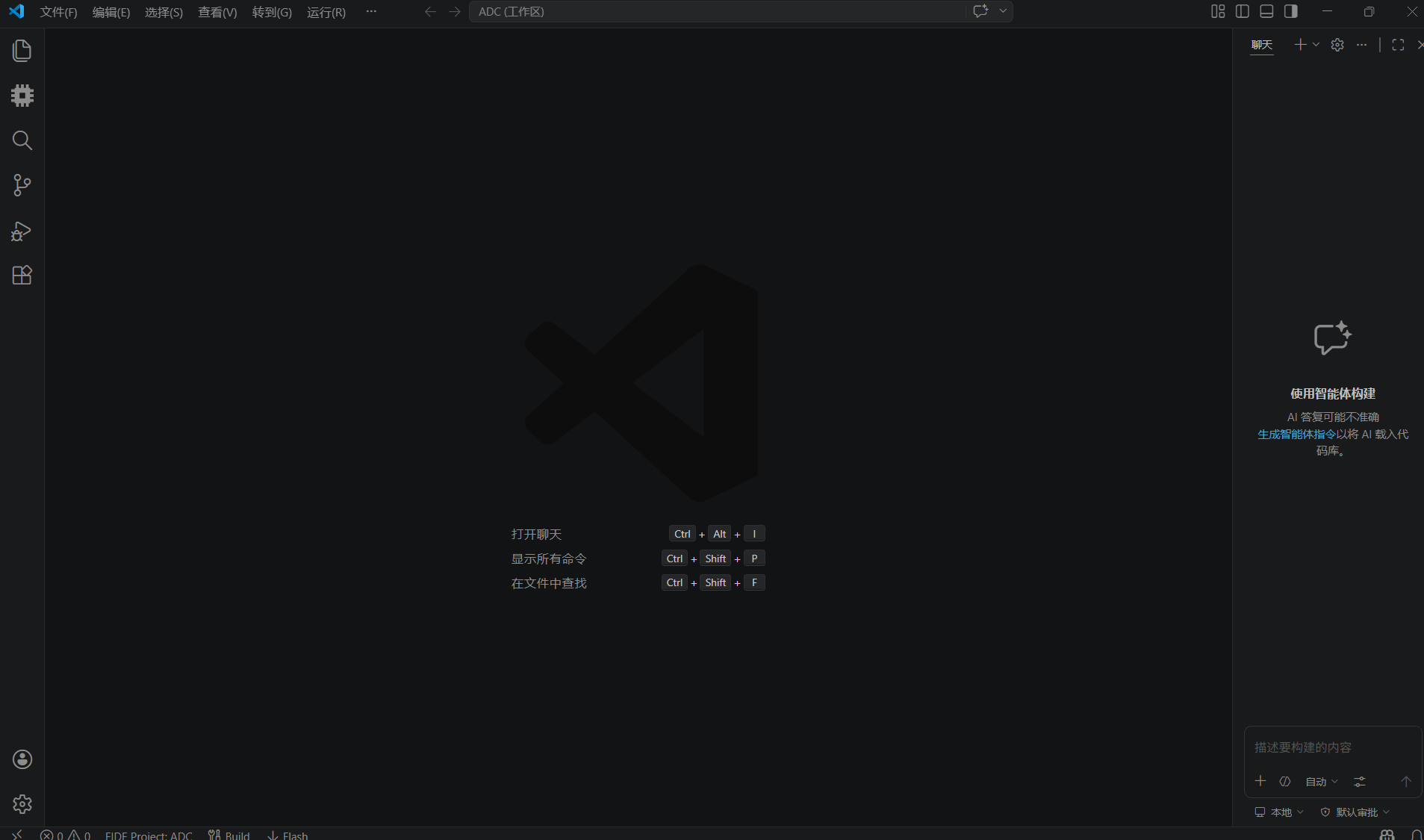Open the Source Control view

coord(22,185)
